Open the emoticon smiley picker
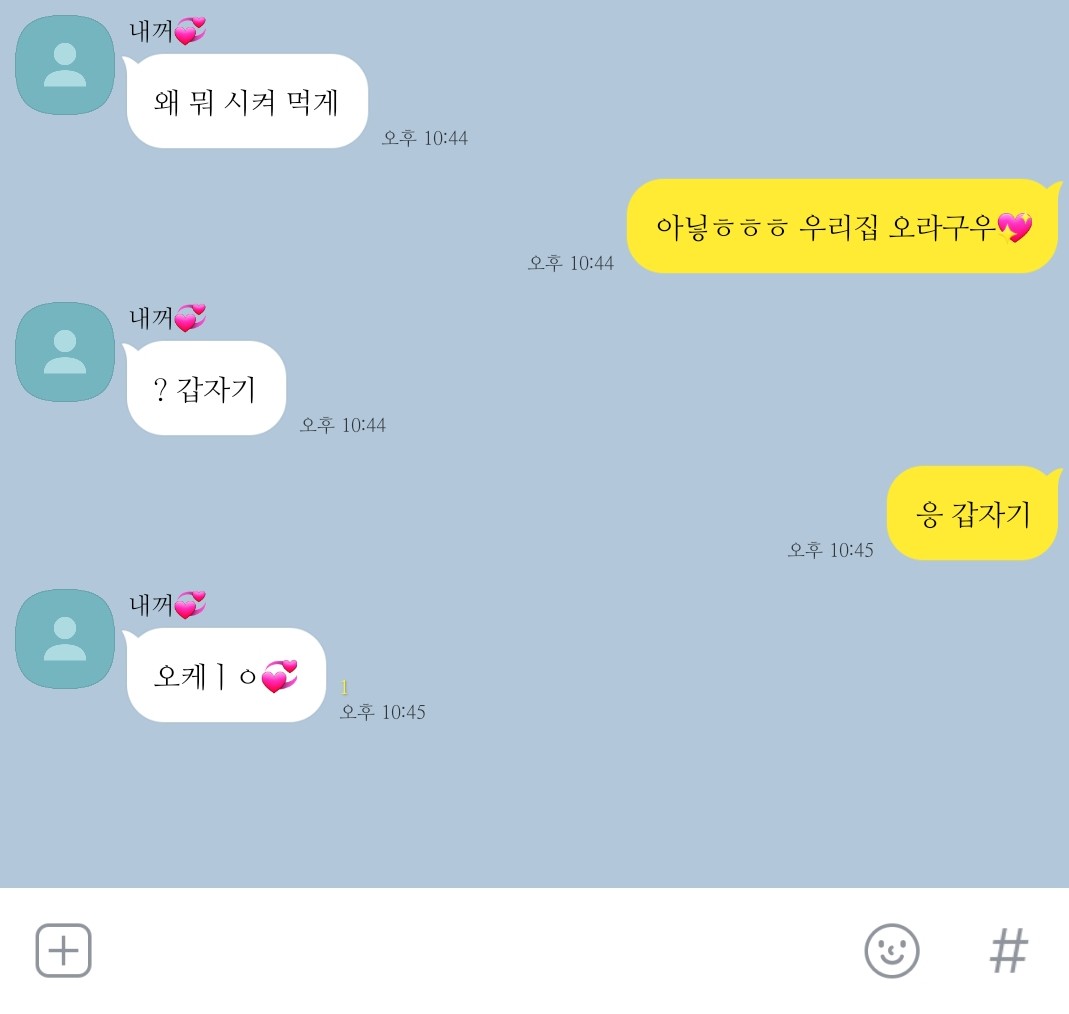This screenshot has width=1069, height=1014. pyautogui.click(x=892, y=951)
